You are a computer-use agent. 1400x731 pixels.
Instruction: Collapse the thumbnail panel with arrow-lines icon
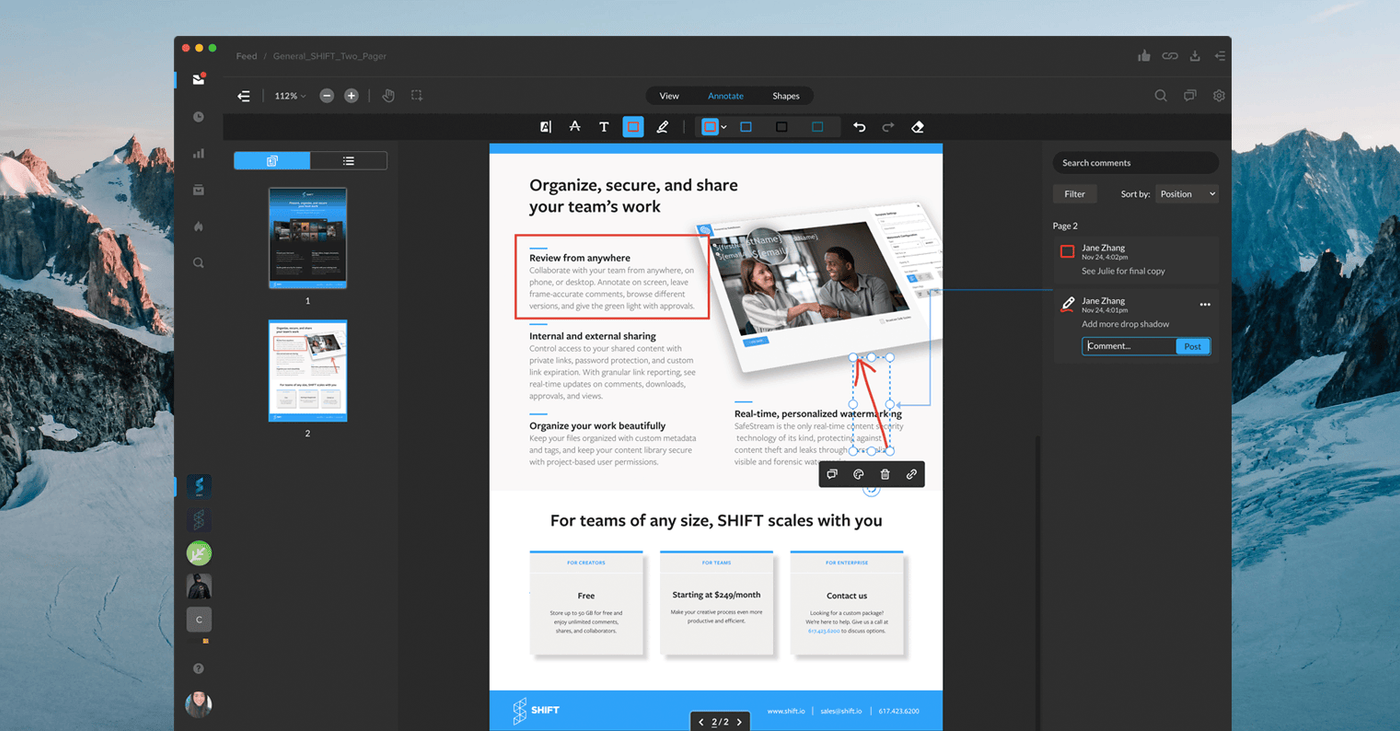(x=243, y=96)
